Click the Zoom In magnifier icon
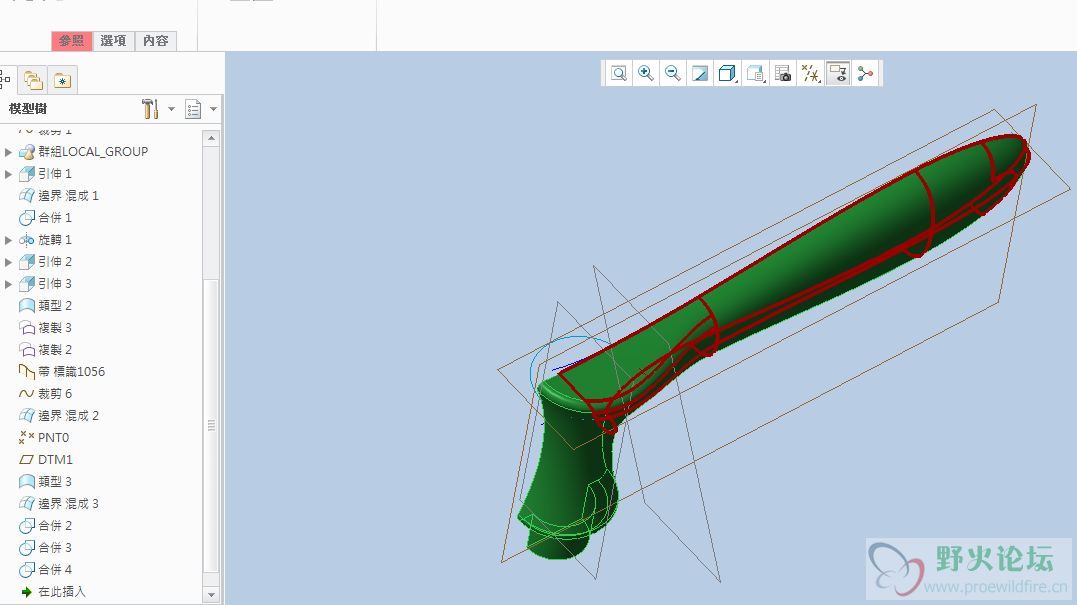 pos(646,73)
